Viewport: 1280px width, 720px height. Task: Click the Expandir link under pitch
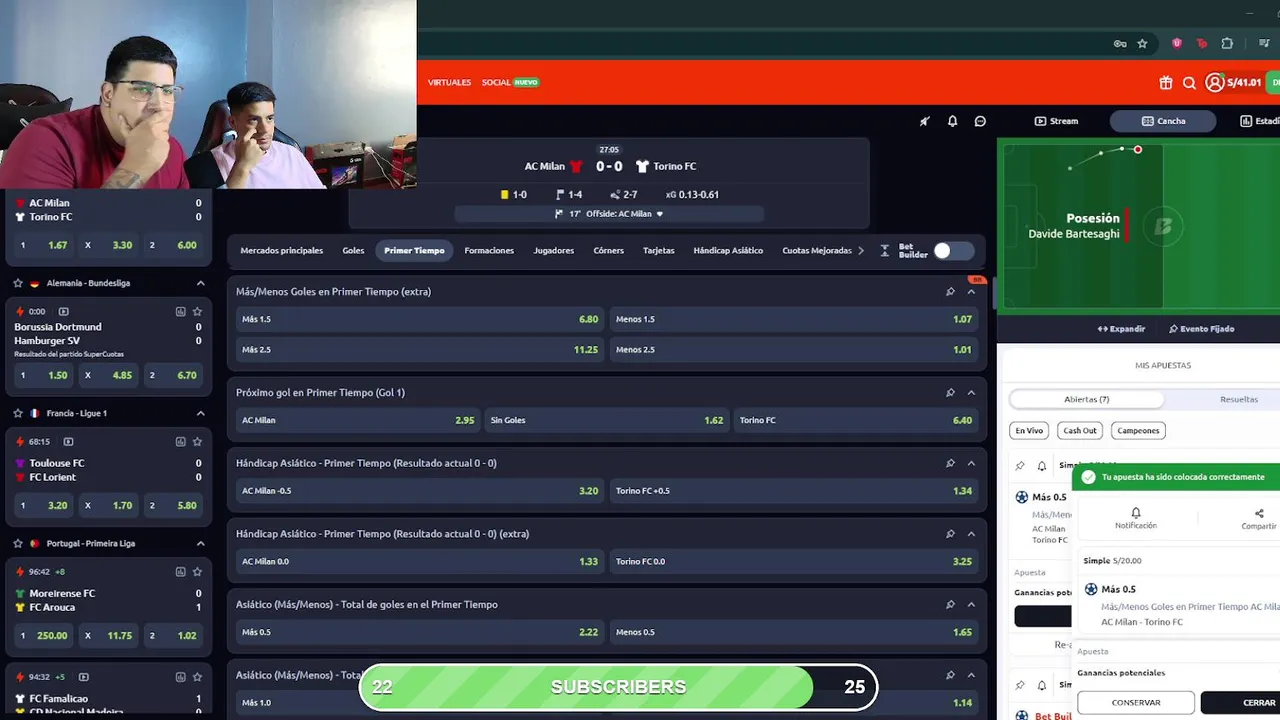point(1121,329)
